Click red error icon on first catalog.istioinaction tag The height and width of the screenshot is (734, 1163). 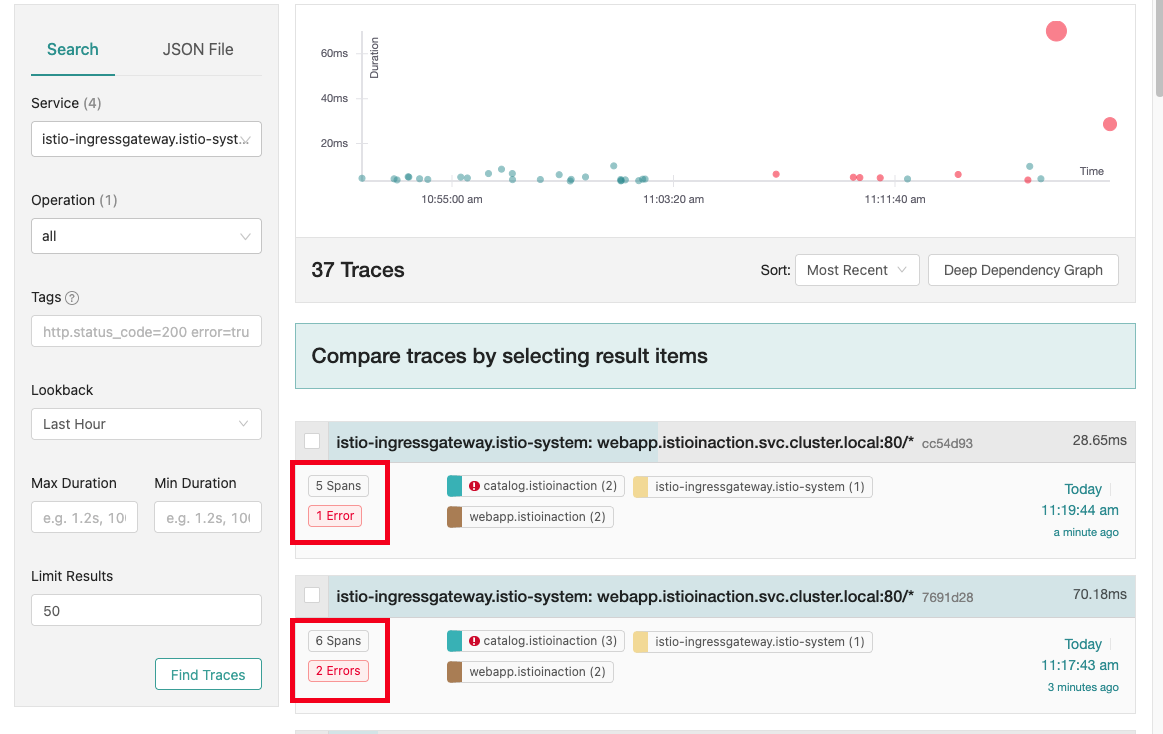click(474, 487)
